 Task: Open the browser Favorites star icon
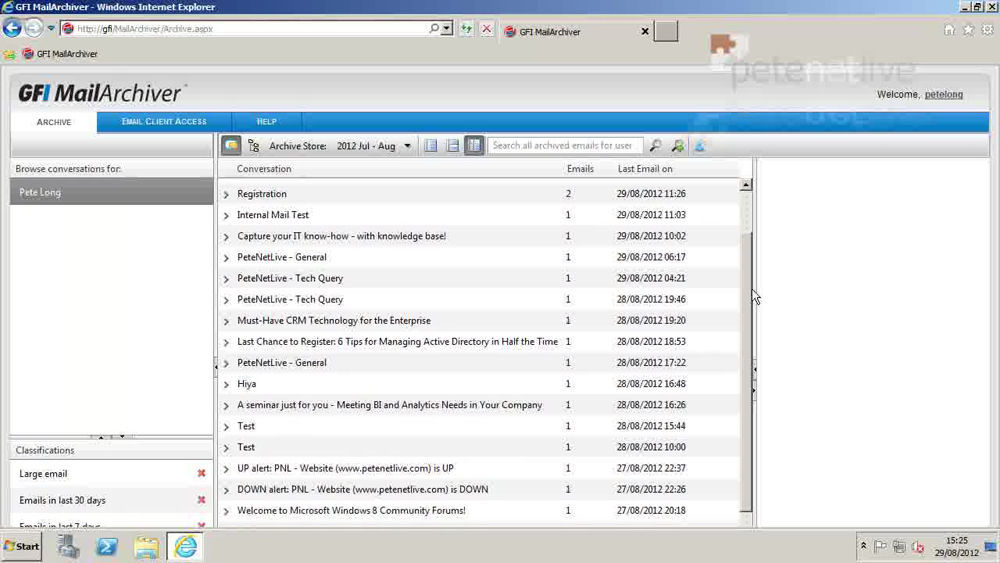[x=968, y=30]
